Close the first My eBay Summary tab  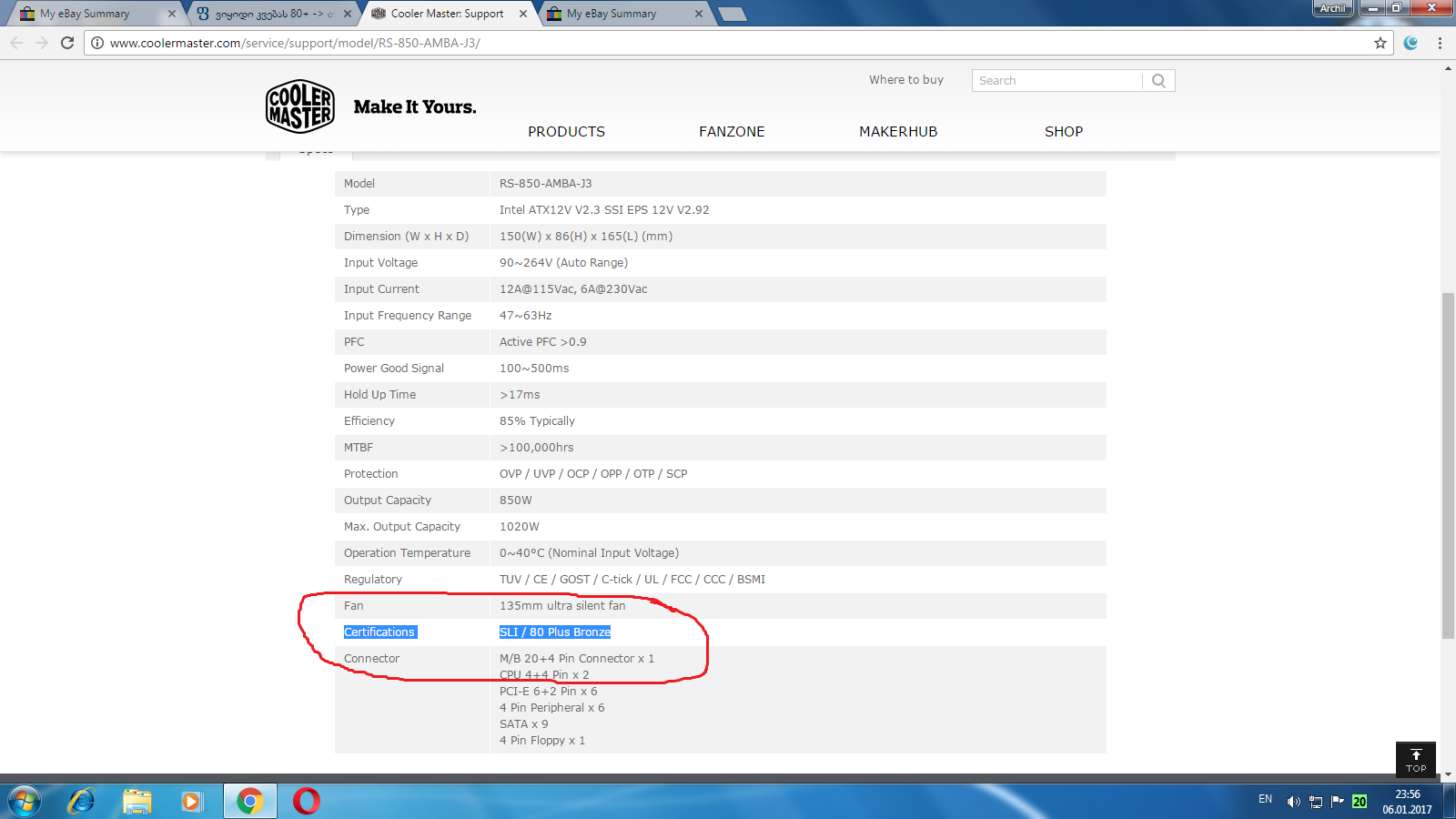coord(172,14)
